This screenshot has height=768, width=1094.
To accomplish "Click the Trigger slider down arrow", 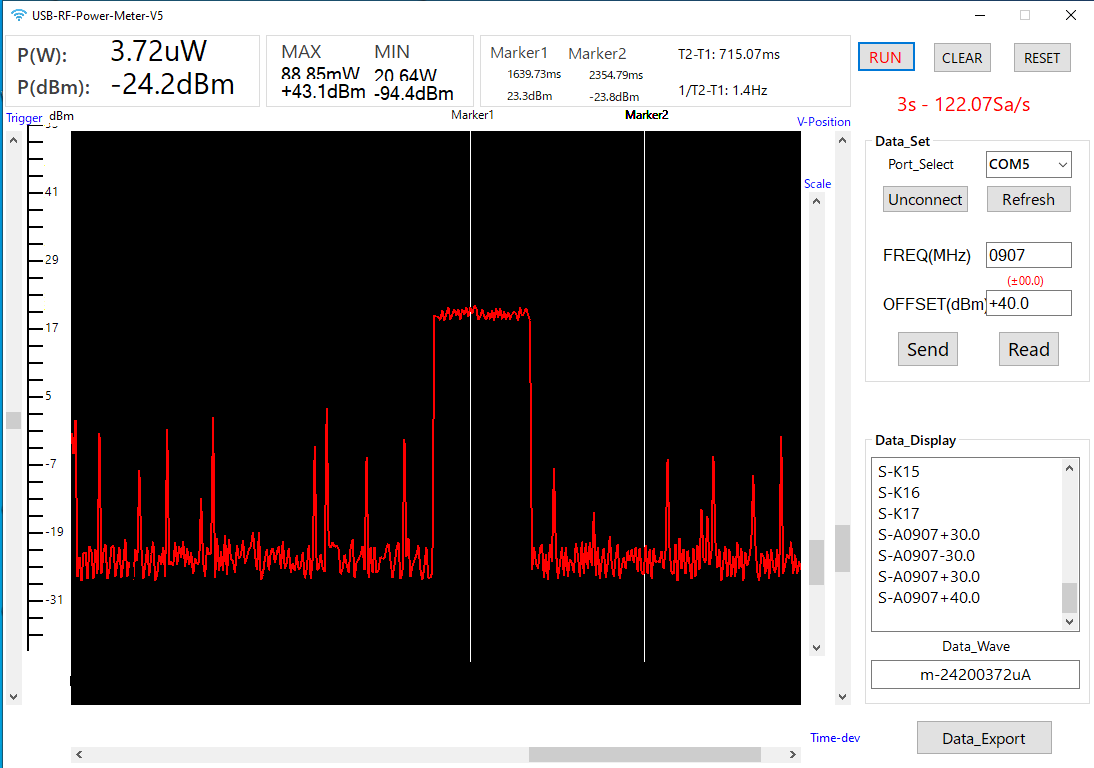I will (x=13, y=696).
